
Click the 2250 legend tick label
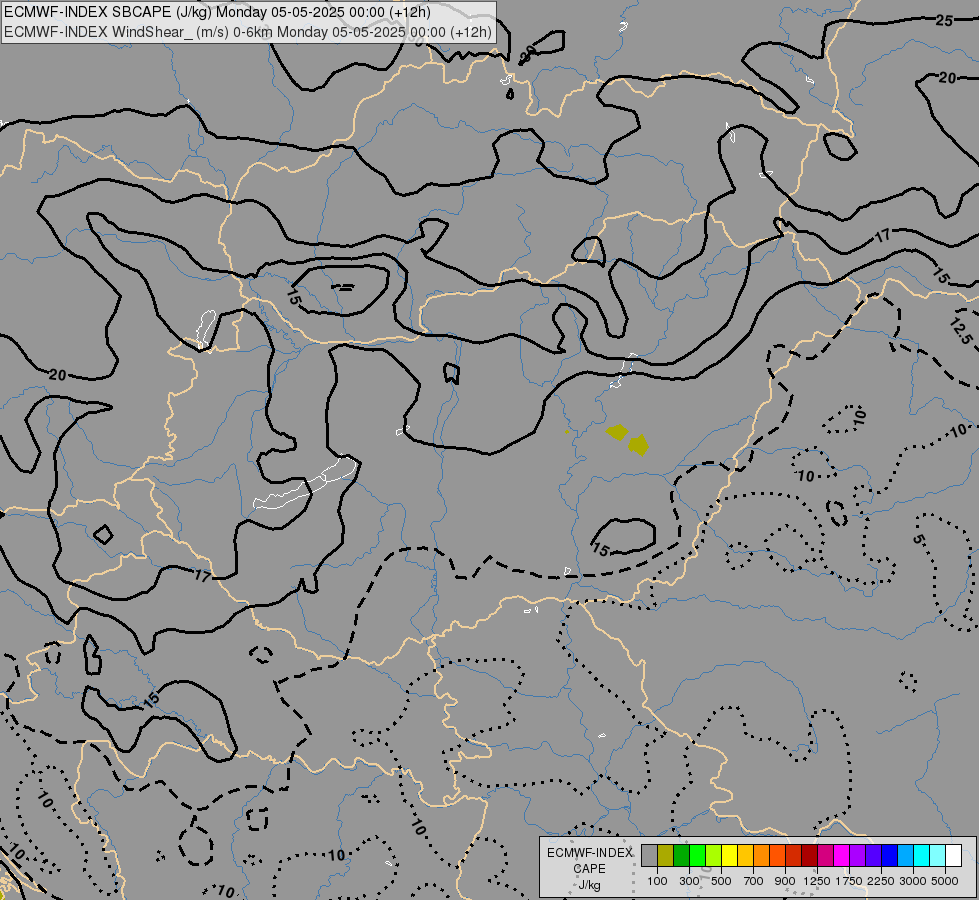coord(881,881)
